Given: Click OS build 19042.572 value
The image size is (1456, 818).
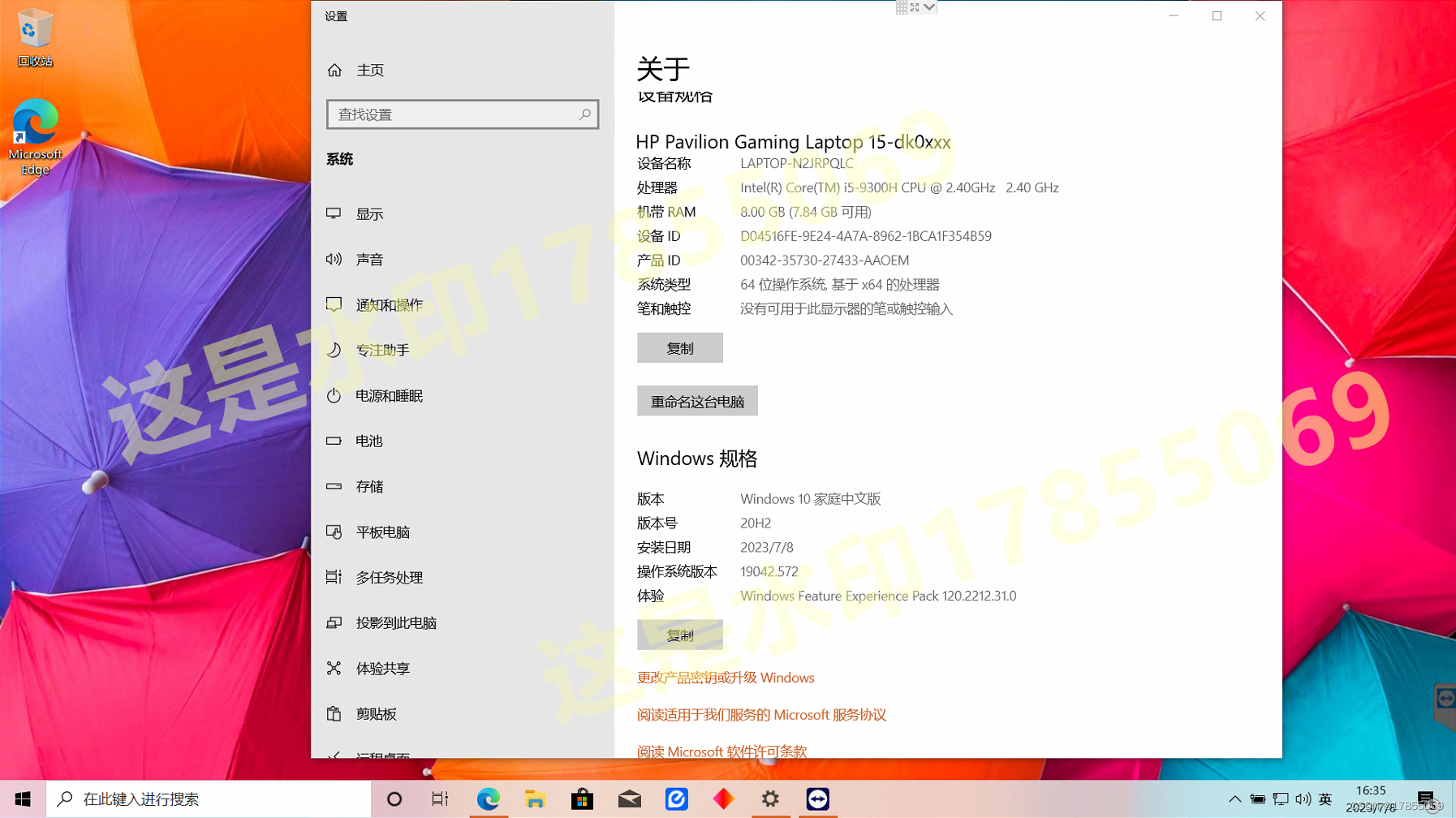Looking at the screenshot, I should click(x=769, y=572).
